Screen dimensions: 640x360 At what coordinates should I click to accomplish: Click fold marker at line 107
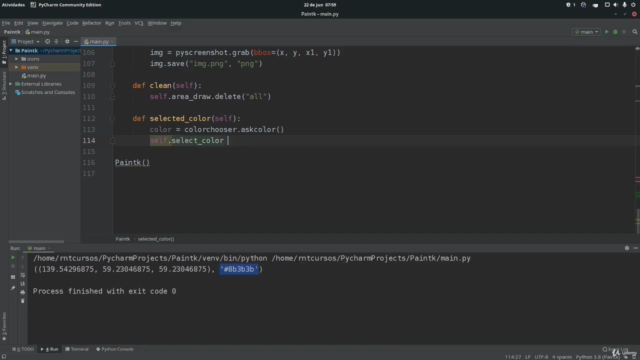(112, 64)
